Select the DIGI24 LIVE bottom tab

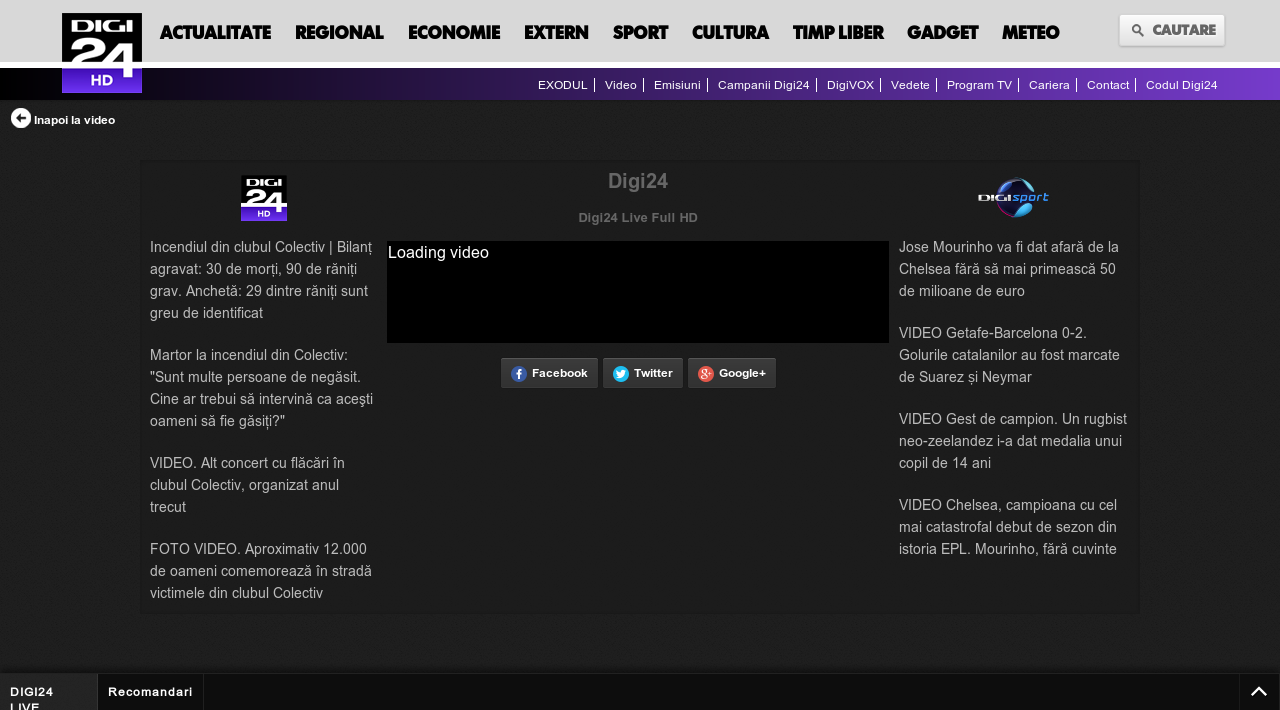pos(48,692)
